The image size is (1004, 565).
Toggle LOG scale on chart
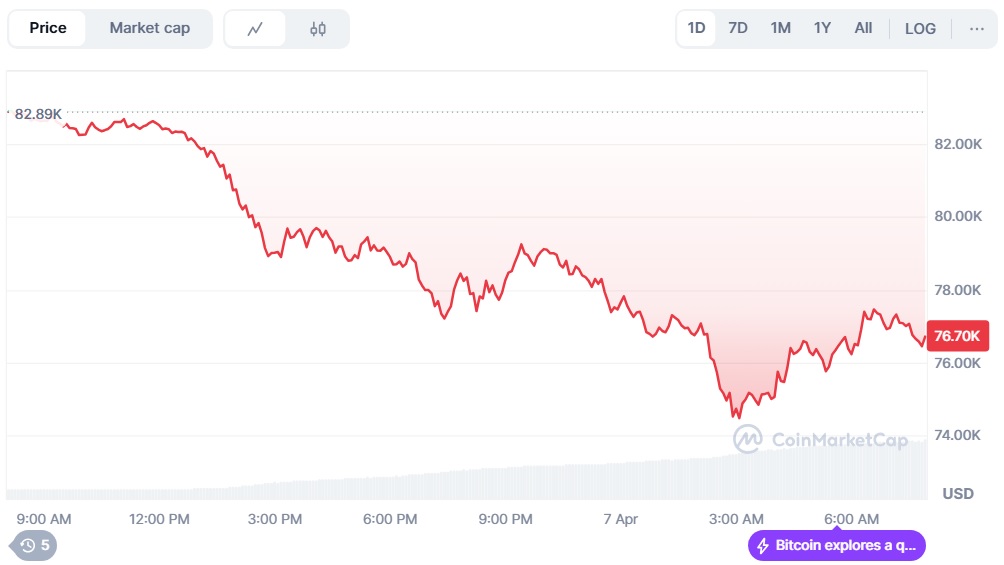(x=920, y=28)
